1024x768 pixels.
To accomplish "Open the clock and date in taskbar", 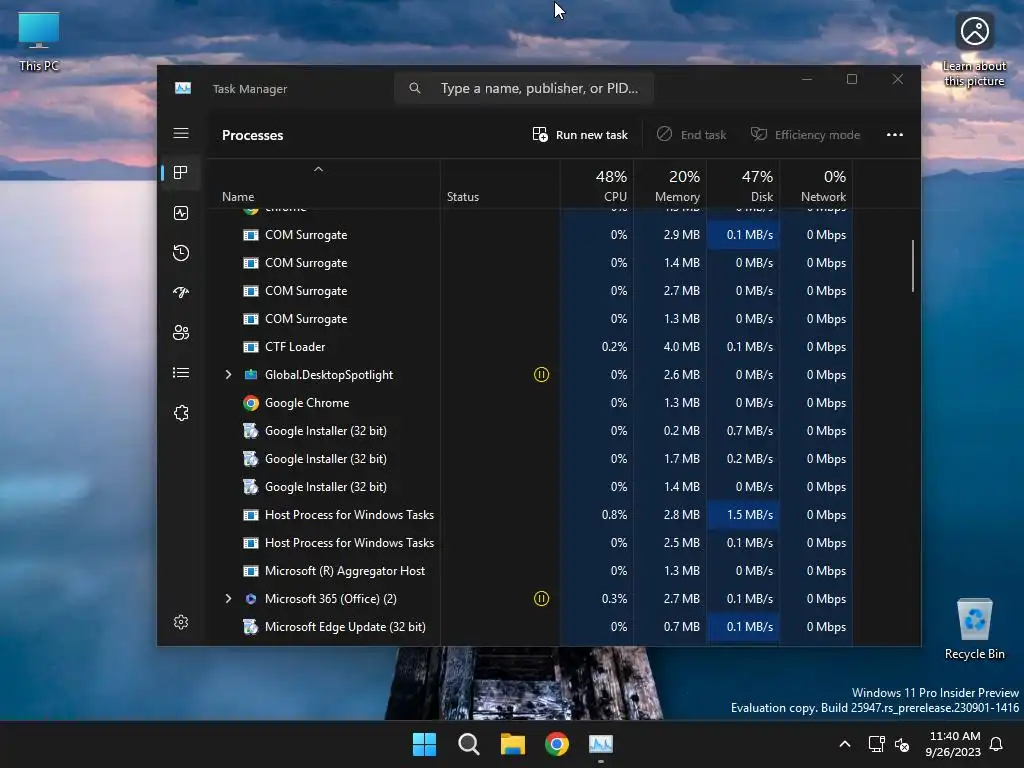I will point(954,744).
